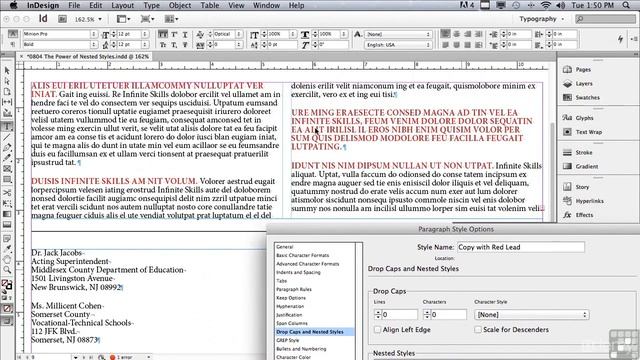Open the Window menu
This screenshot has height=360, width=640.
(266, 5)
